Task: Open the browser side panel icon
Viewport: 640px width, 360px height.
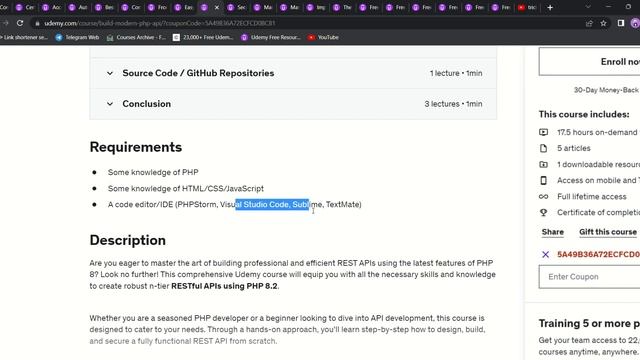Action: click(x=621, y=23)
